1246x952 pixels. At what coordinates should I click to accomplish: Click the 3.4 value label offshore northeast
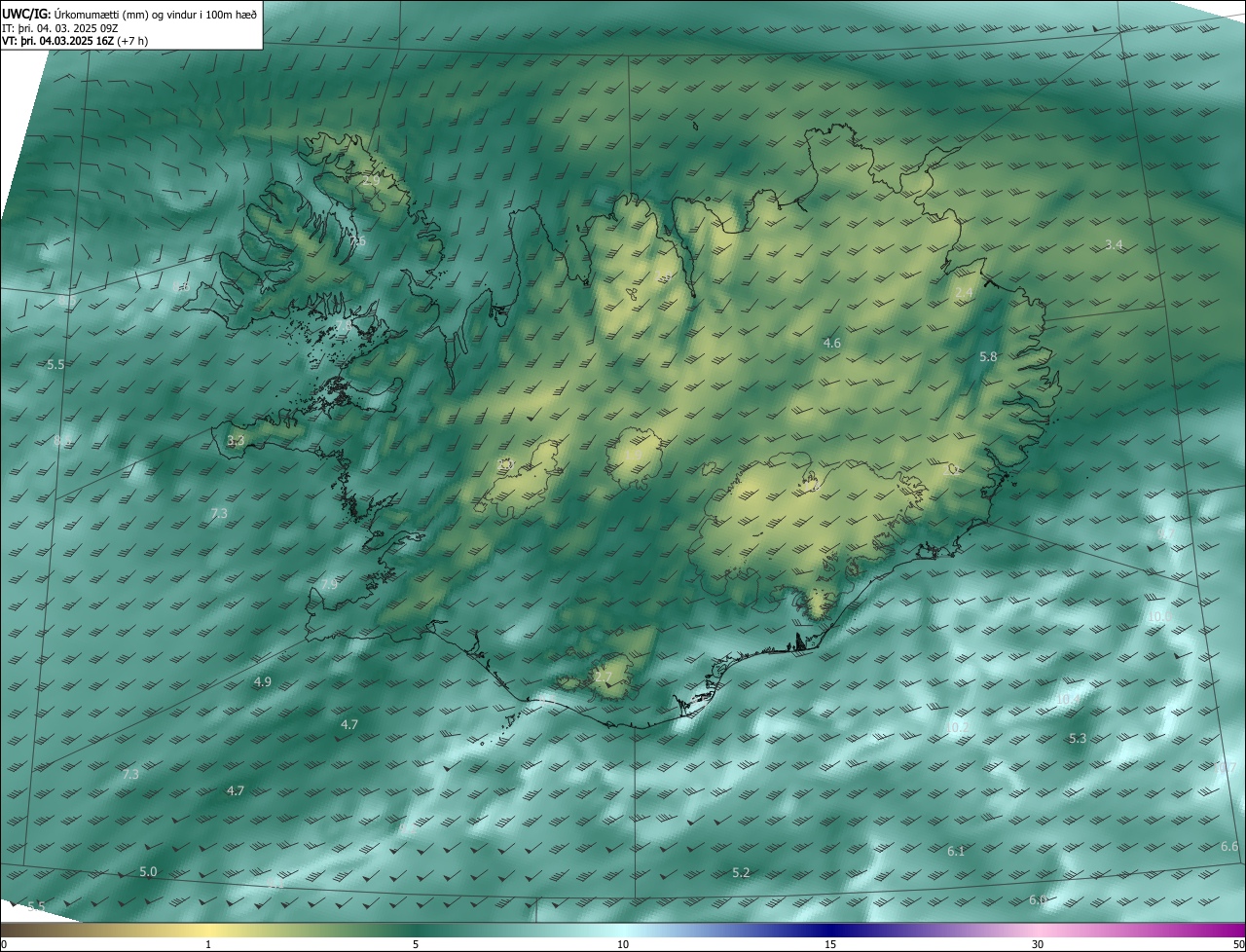1114,244
